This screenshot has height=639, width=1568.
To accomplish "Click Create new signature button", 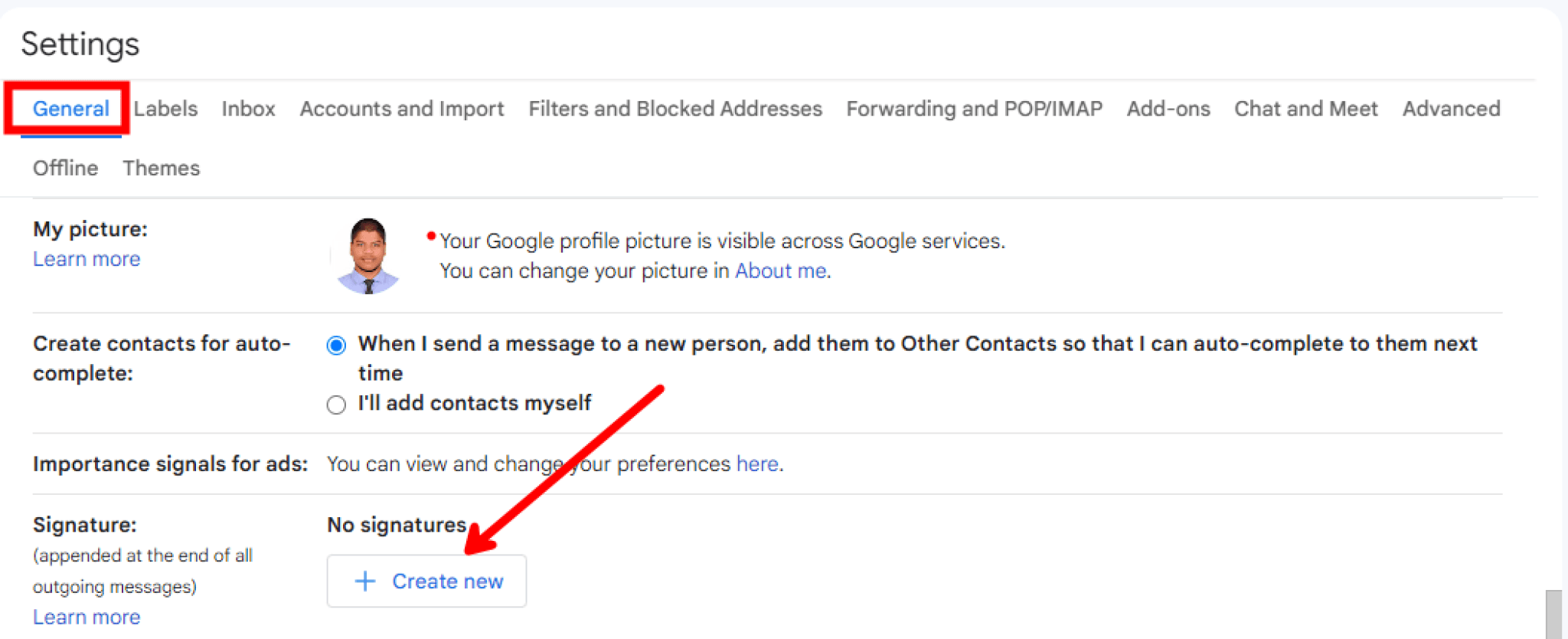I will 426,581.
